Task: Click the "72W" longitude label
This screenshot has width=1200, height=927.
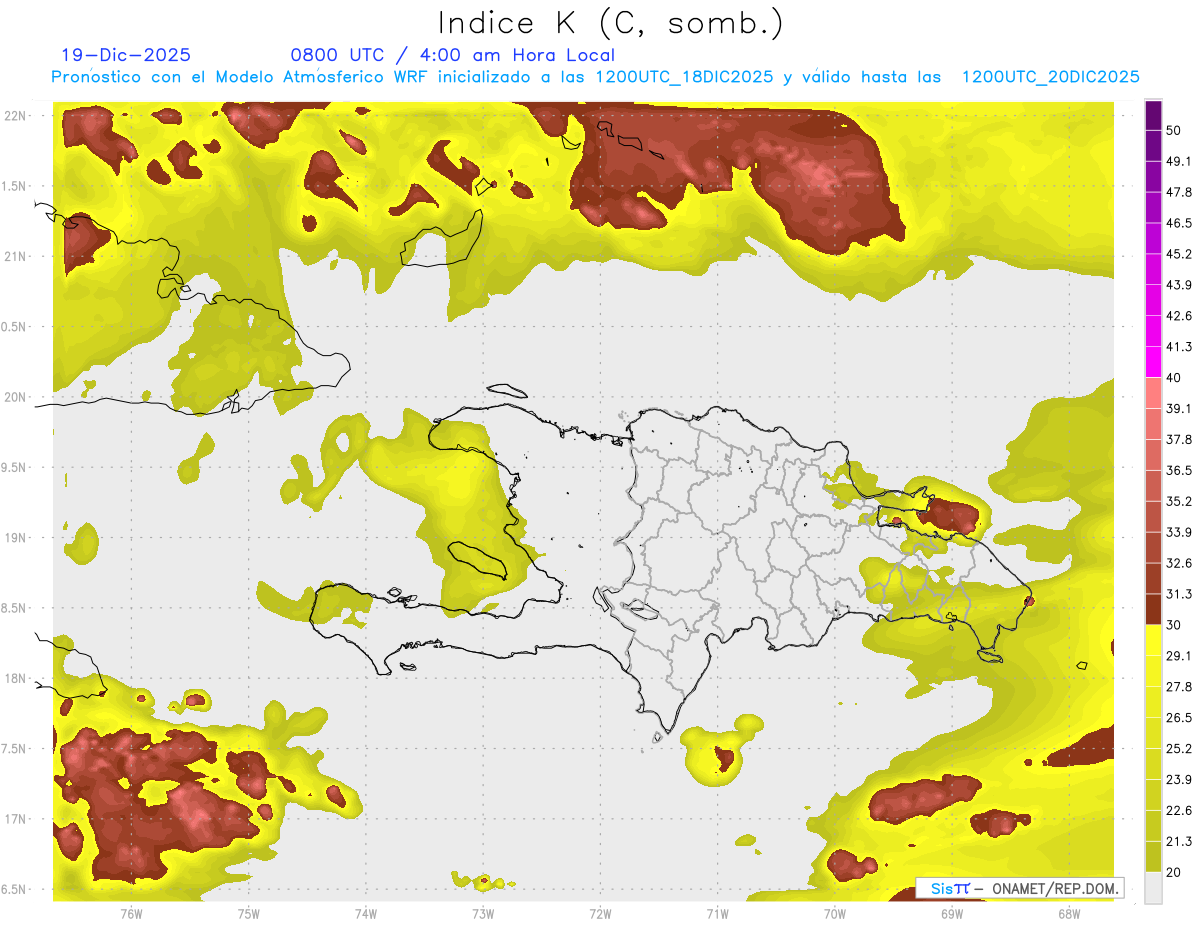Action: (x=600, y=913)
